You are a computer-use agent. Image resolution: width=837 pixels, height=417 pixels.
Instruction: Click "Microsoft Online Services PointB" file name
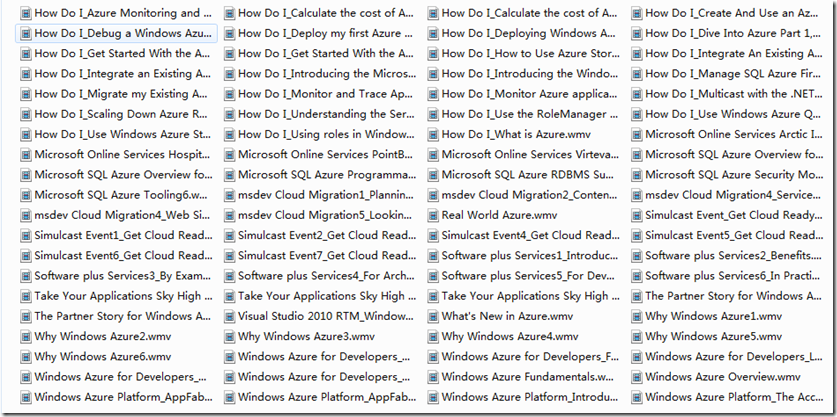tap(326, 155)
